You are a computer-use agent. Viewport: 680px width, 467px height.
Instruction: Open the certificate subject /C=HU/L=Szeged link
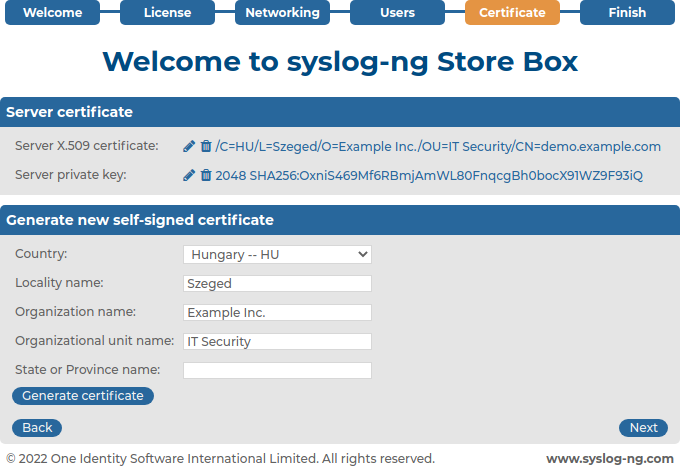438,147
